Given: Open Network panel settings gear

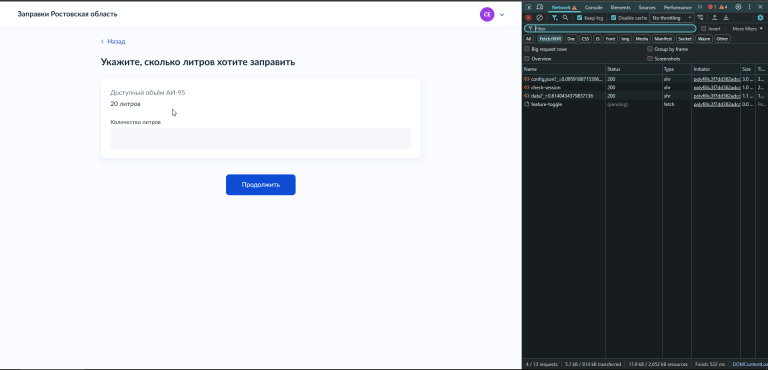Looking at the screenshot, I should (x=760, y=18).
